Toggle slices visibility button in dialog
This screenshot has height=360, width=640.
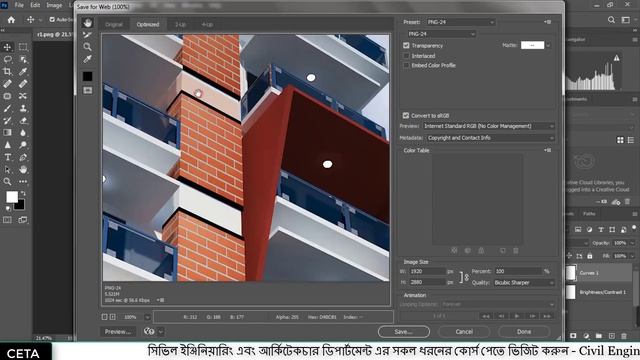(87, 90)
